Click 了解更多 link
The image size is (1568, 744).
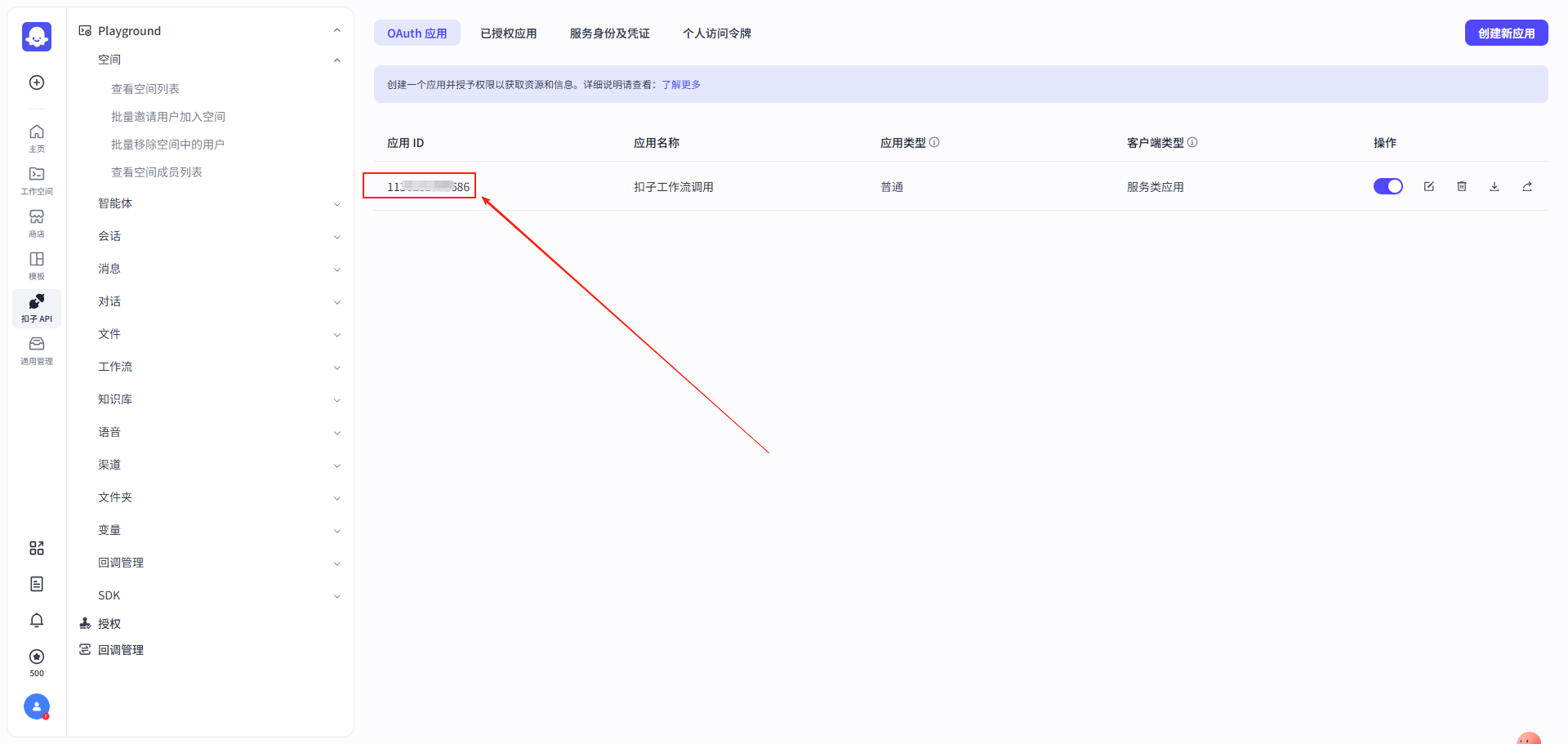click(681, 84)
